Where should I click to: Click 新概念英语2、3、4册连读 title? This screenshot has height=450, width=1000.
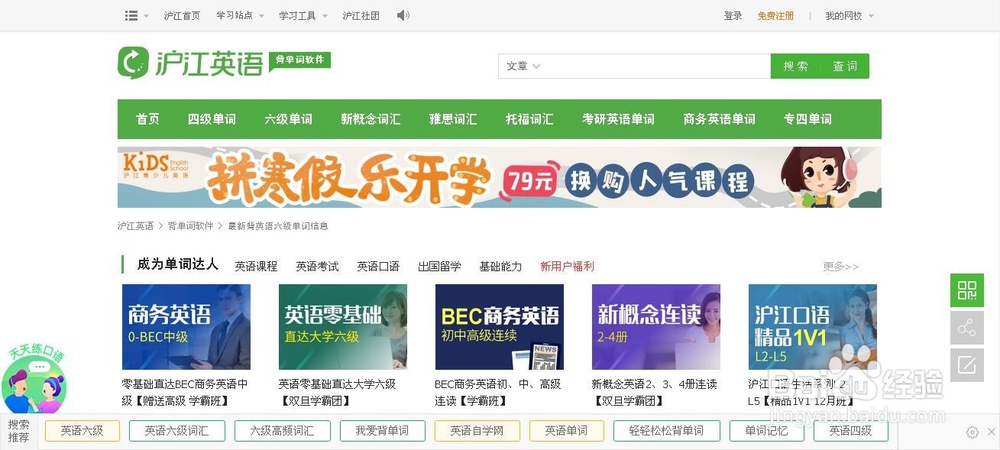654,393
